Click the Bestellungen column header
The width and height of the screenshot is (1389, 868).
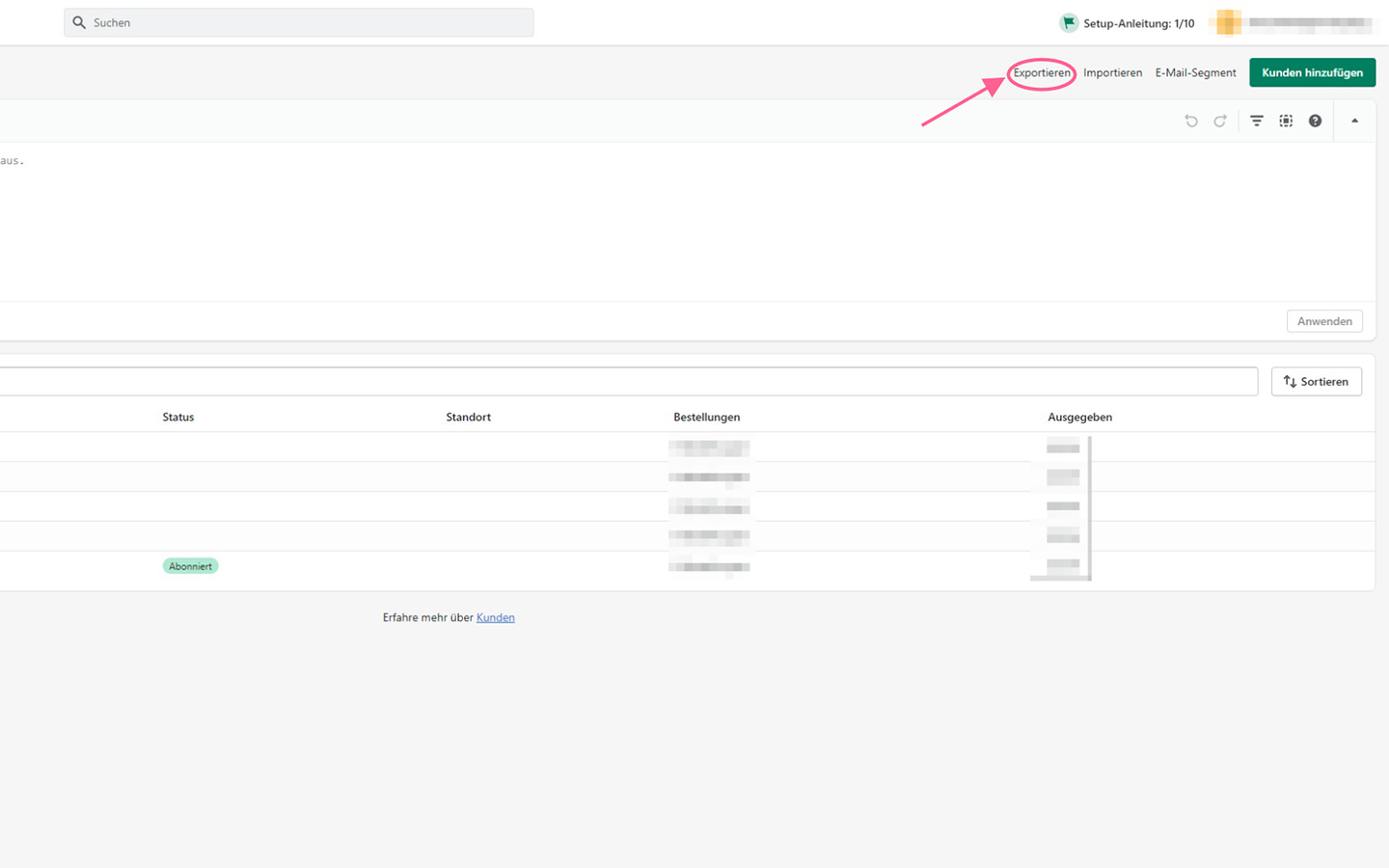coord(707,418)
